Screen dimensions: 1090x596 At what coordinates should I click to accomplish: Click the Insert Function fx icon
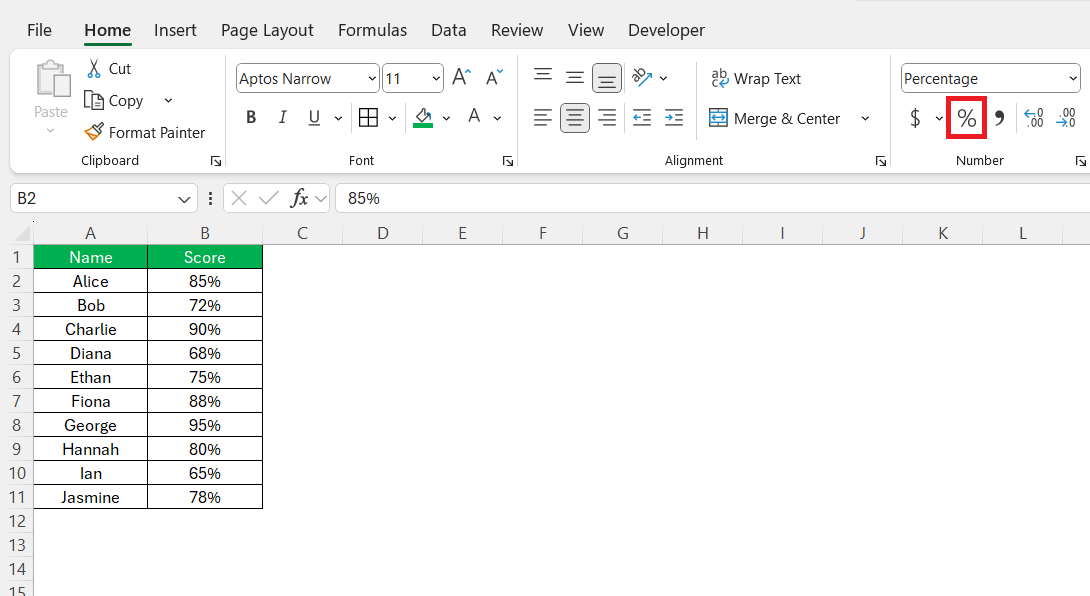coord(300,198)
